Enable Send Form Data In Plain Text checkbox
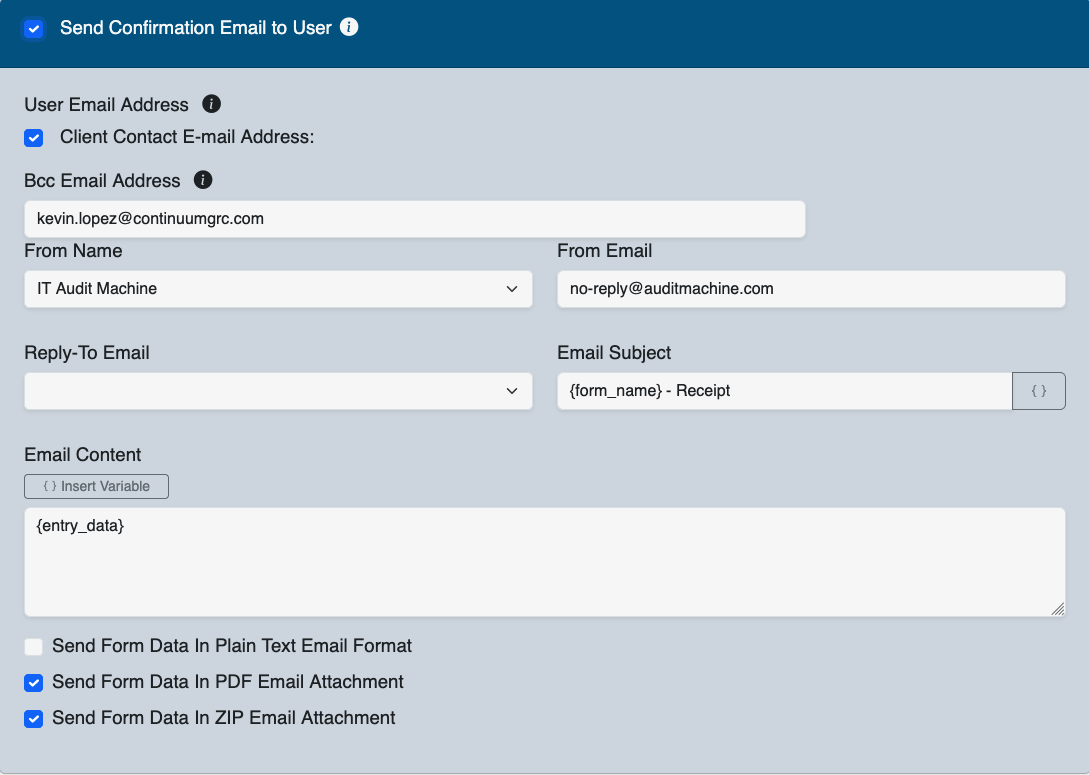1089x775 pixels. 34,647
